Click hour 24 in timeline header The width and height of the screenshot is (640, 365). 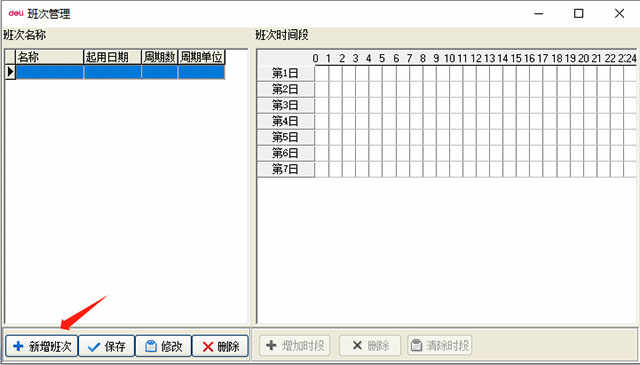631,58
